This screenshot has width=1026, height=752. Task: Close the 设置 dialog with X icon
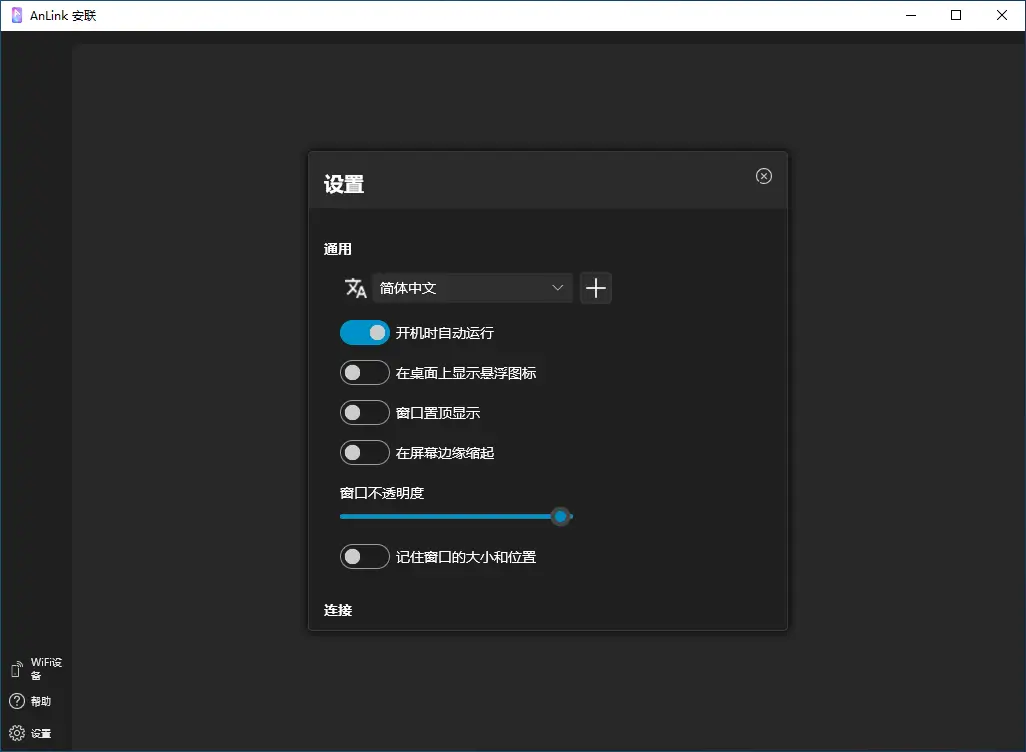point(764,176)
